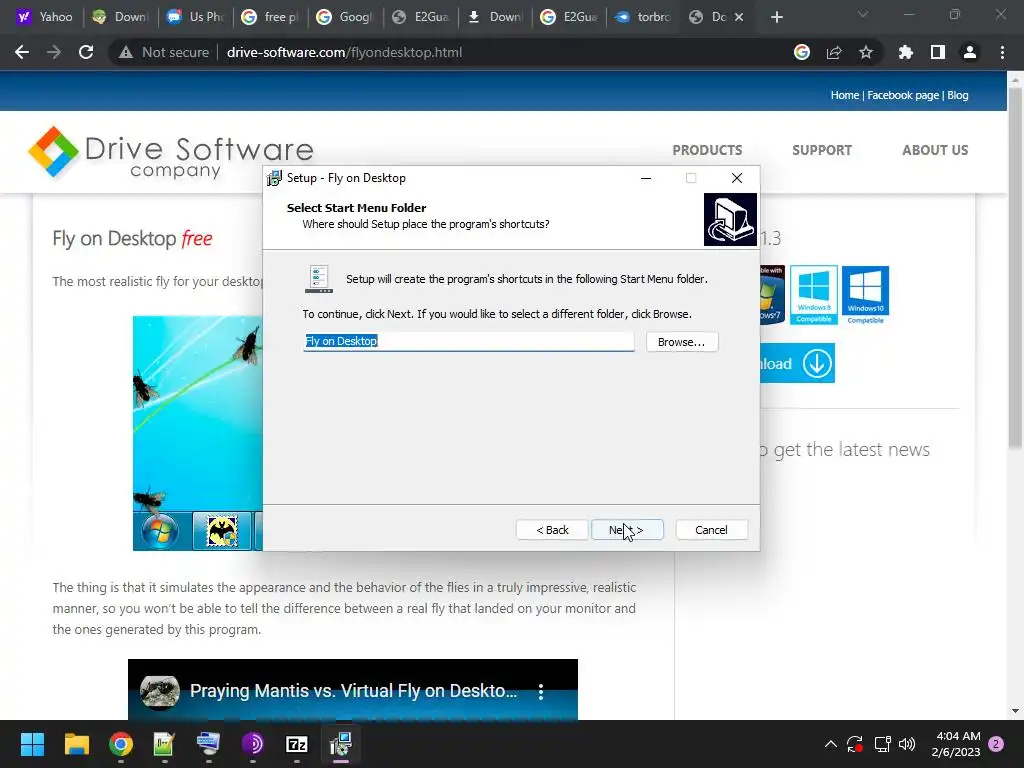The width and height of the screenshot is (1024, 768).
Task: Click the flies desktop screenshot image
Action: 198,434
